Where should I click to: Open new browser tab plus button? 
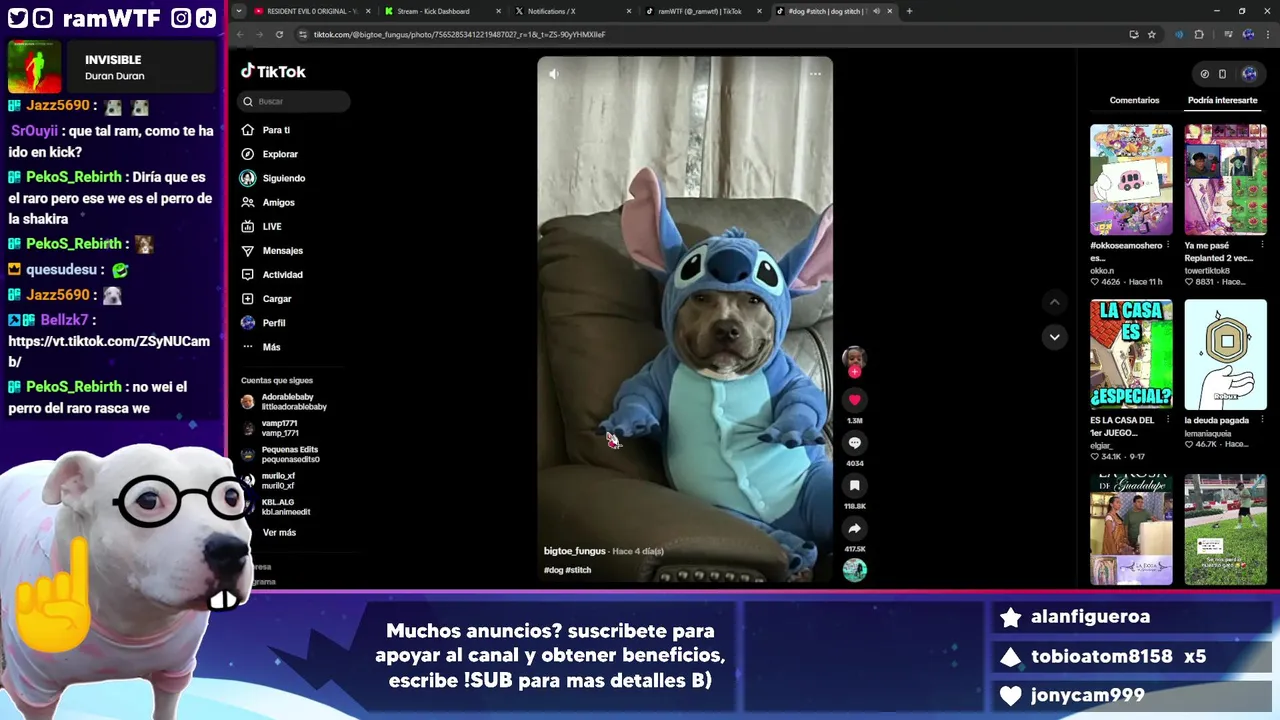click(x=909, y=11)
